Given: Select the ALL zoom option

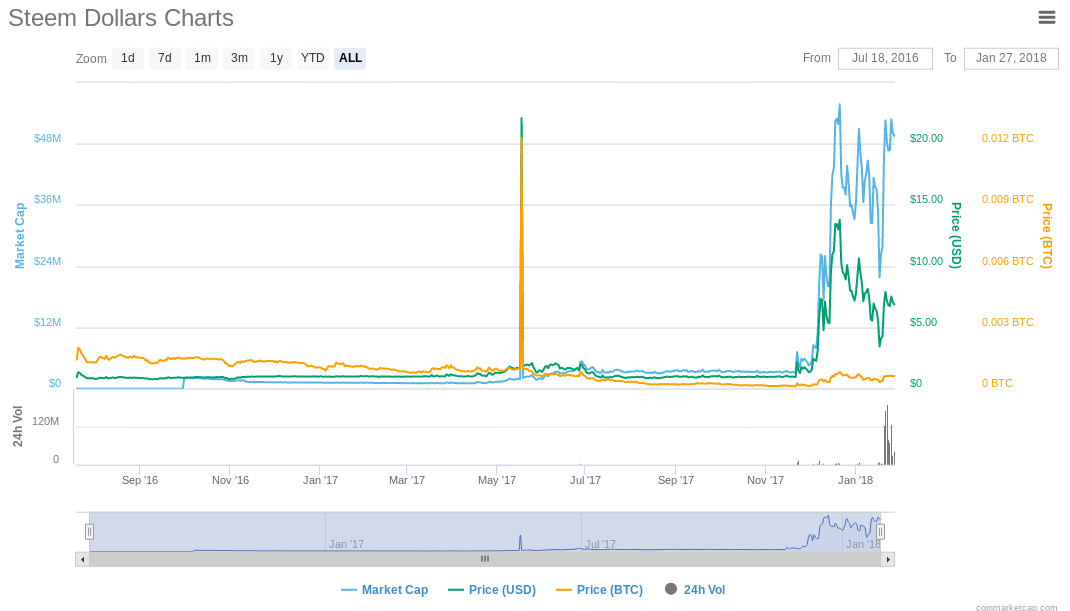Looking at the screenshot, I should tap(350, 58).
